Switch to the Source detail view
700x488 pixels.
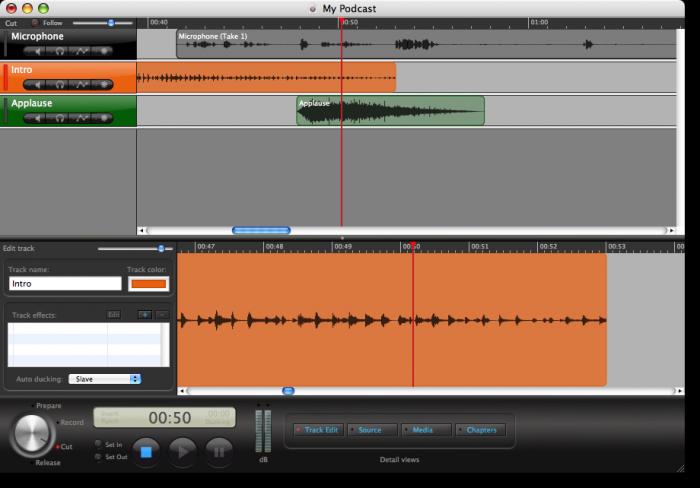click(x=372, y=430)
